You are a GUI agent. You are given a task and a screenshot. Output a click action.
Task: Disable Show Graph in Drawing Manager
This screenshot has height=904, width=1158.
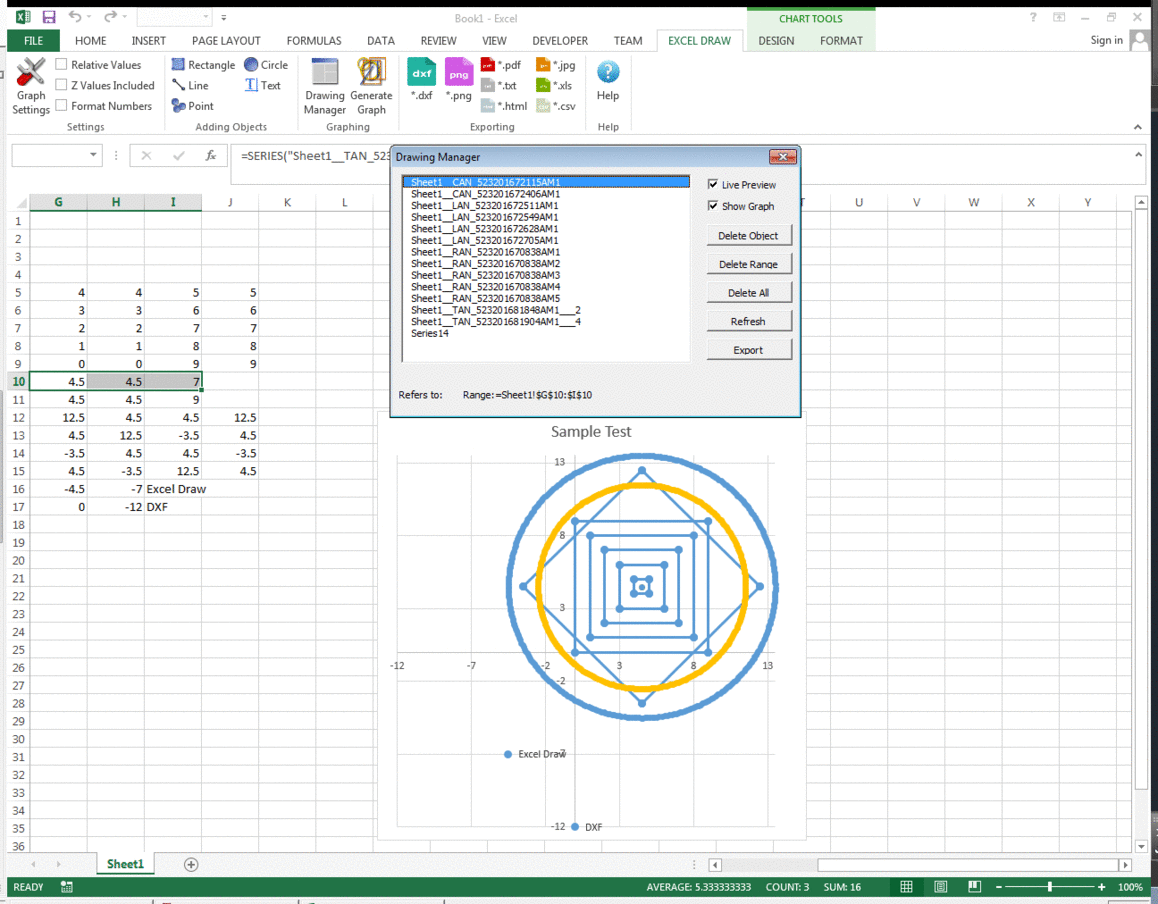(x=713, y=206)
